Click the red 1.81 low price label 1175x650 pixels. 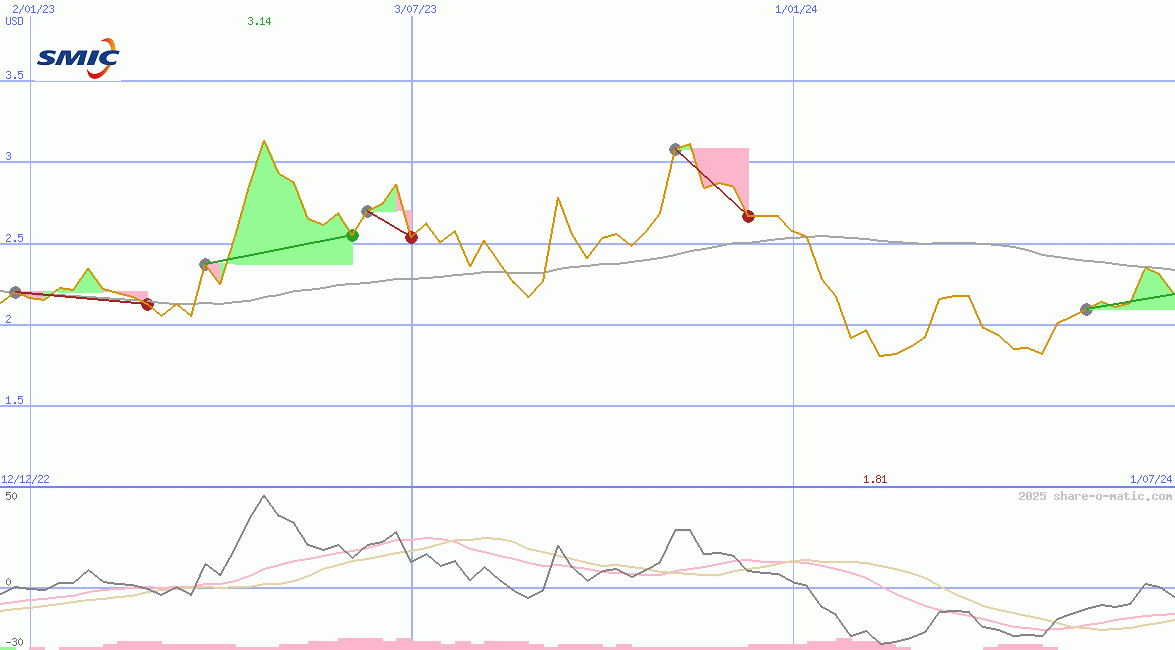point(875,479)
